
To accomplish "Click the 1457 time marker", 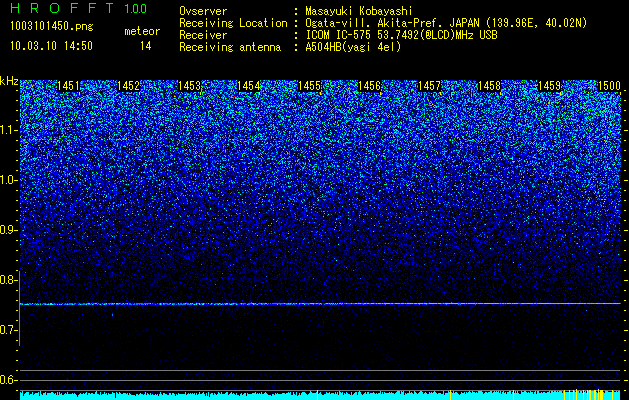I will (x=429, y=86).
